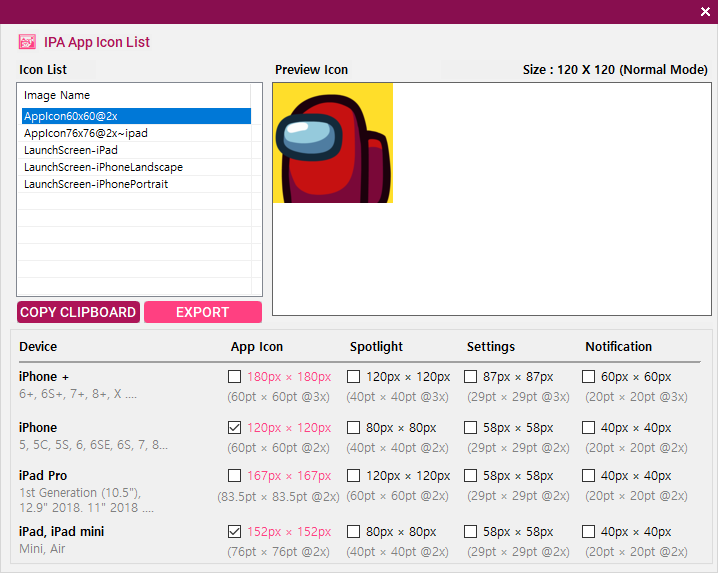Close the IPA App Icon List window
Screen dimensions: 718x573
[x=705, y=11]
